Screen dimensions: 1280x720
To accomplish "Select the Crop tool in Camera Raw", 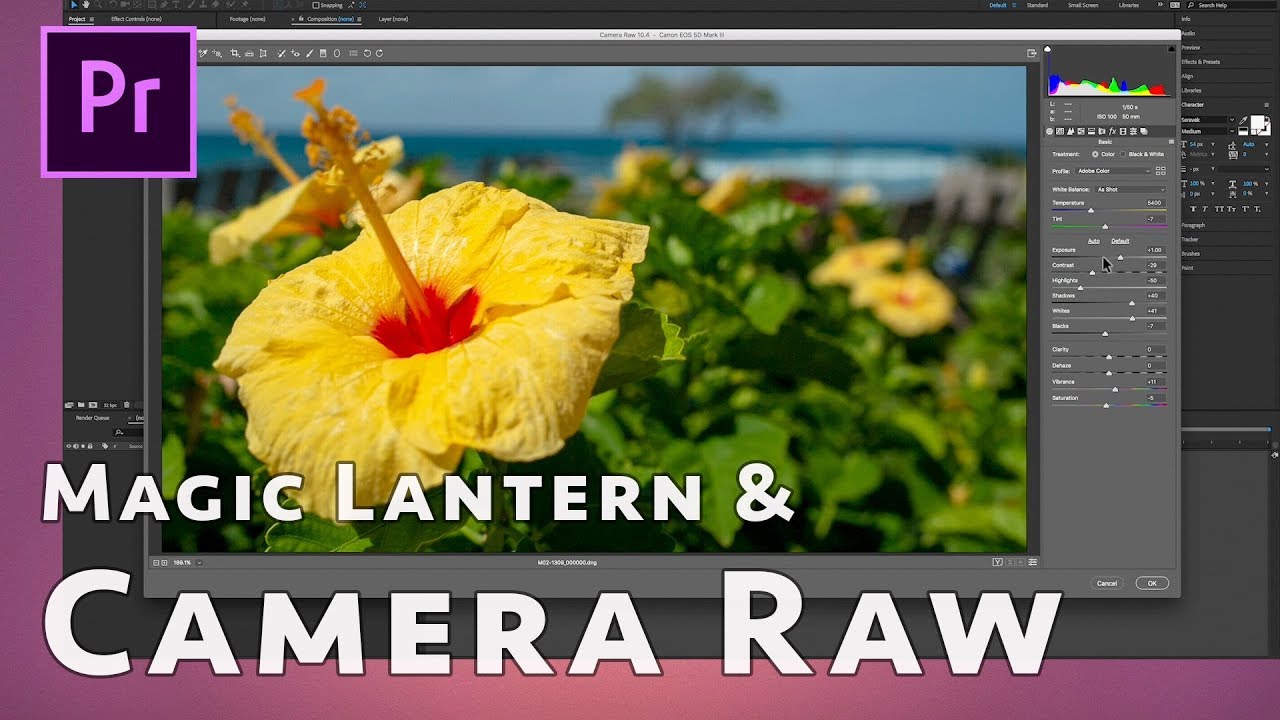I will 235,53.
